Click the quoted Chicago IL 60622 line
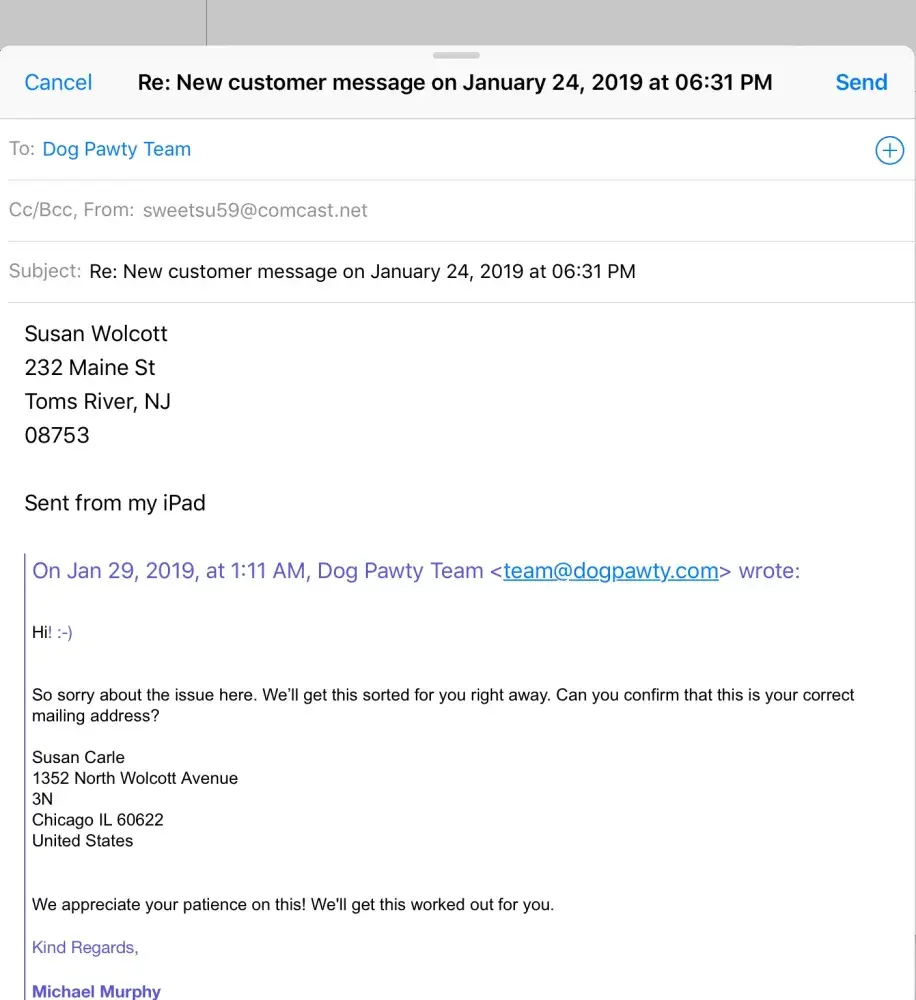916x1000 pixels. (98, 820)
